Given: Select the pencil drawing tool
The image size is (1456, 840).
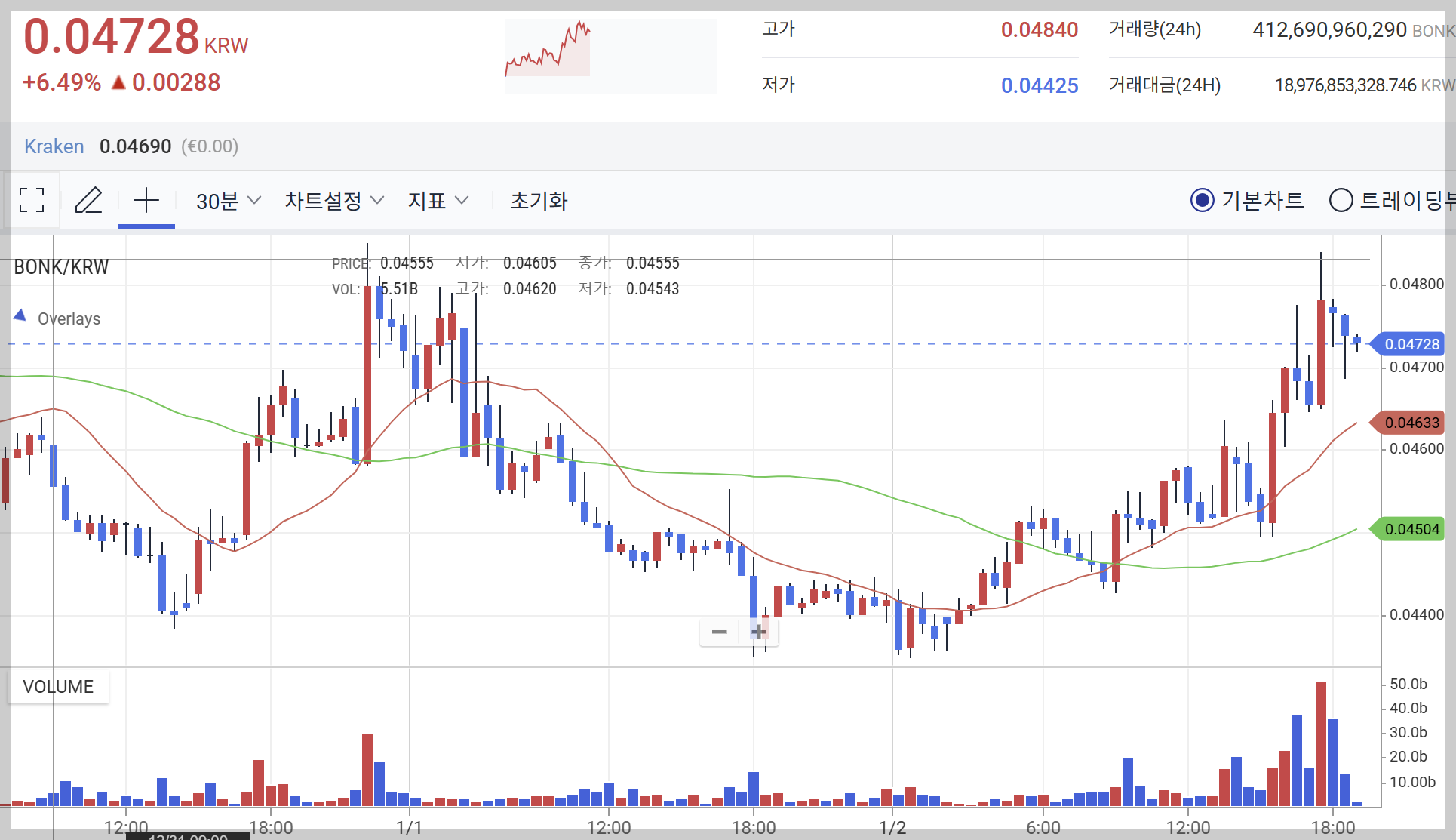Looking at the screenshot, I should (88, 200).
